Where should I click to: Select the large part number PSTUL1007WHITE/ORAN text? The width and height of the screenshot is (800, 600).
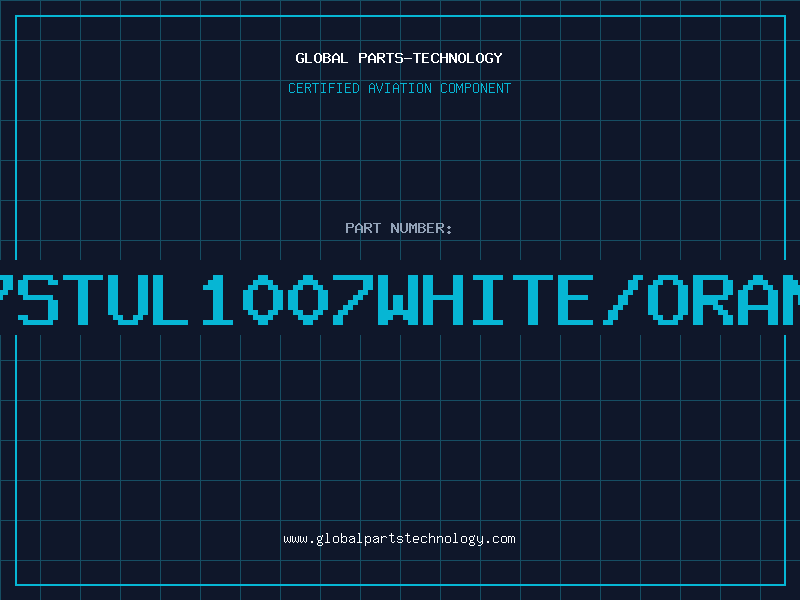coord(400,299)
